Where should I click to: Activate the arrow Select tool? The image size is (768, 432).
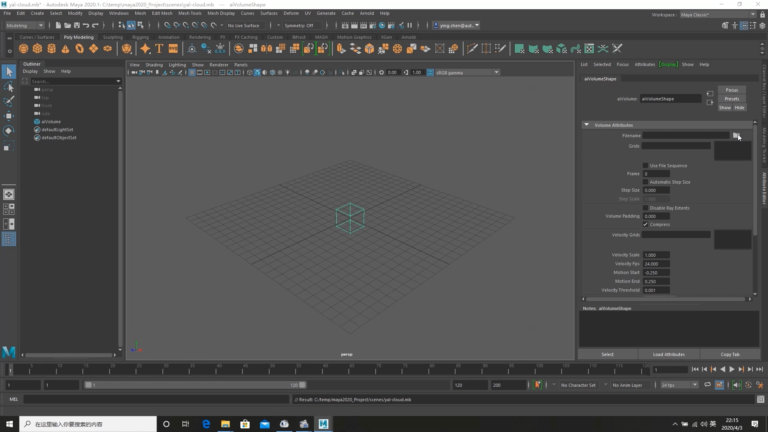8,72
